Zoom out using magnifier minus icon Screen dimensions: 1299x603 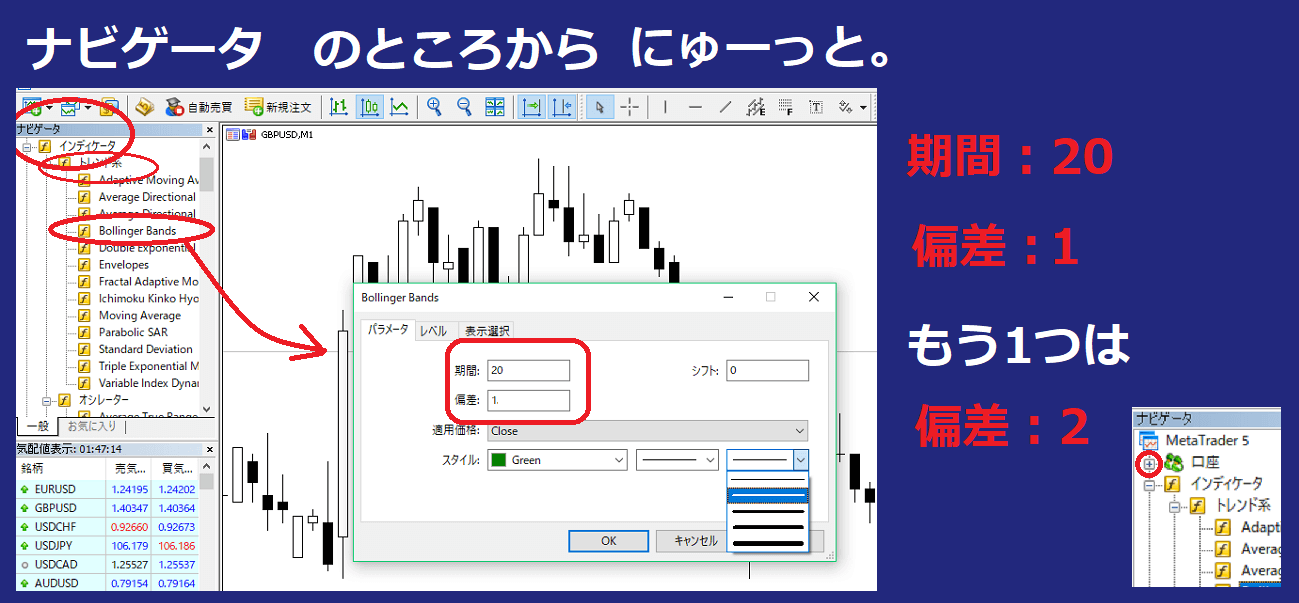tap(464, 107)
